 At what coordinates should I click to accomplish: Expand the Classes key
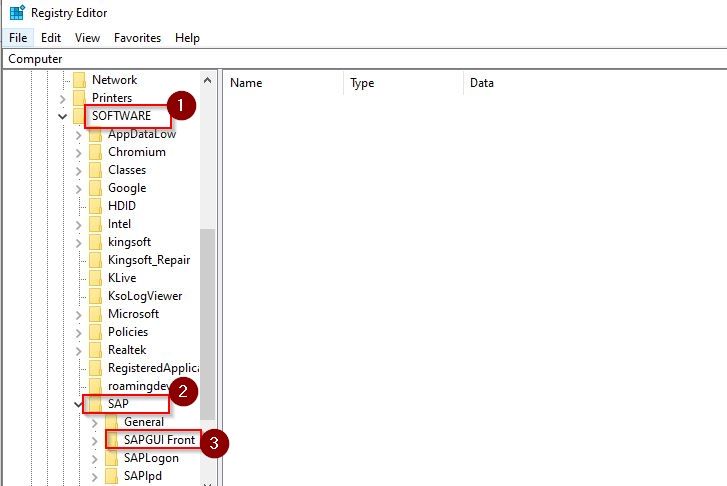[x=78, y=171]
